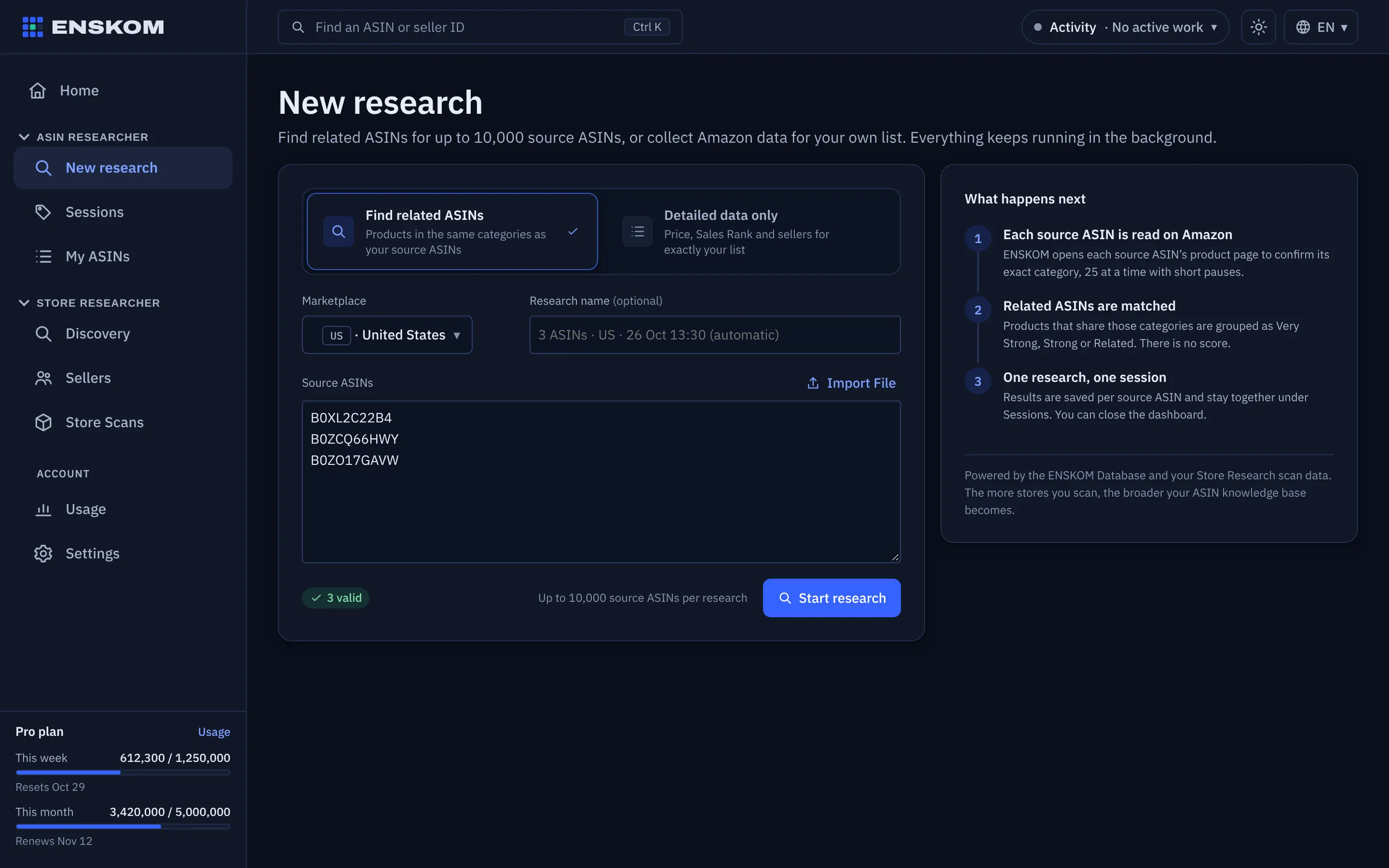
Task: Click ASIN B0ZCQ66HWY in the source list
Action: pos(354,439)
